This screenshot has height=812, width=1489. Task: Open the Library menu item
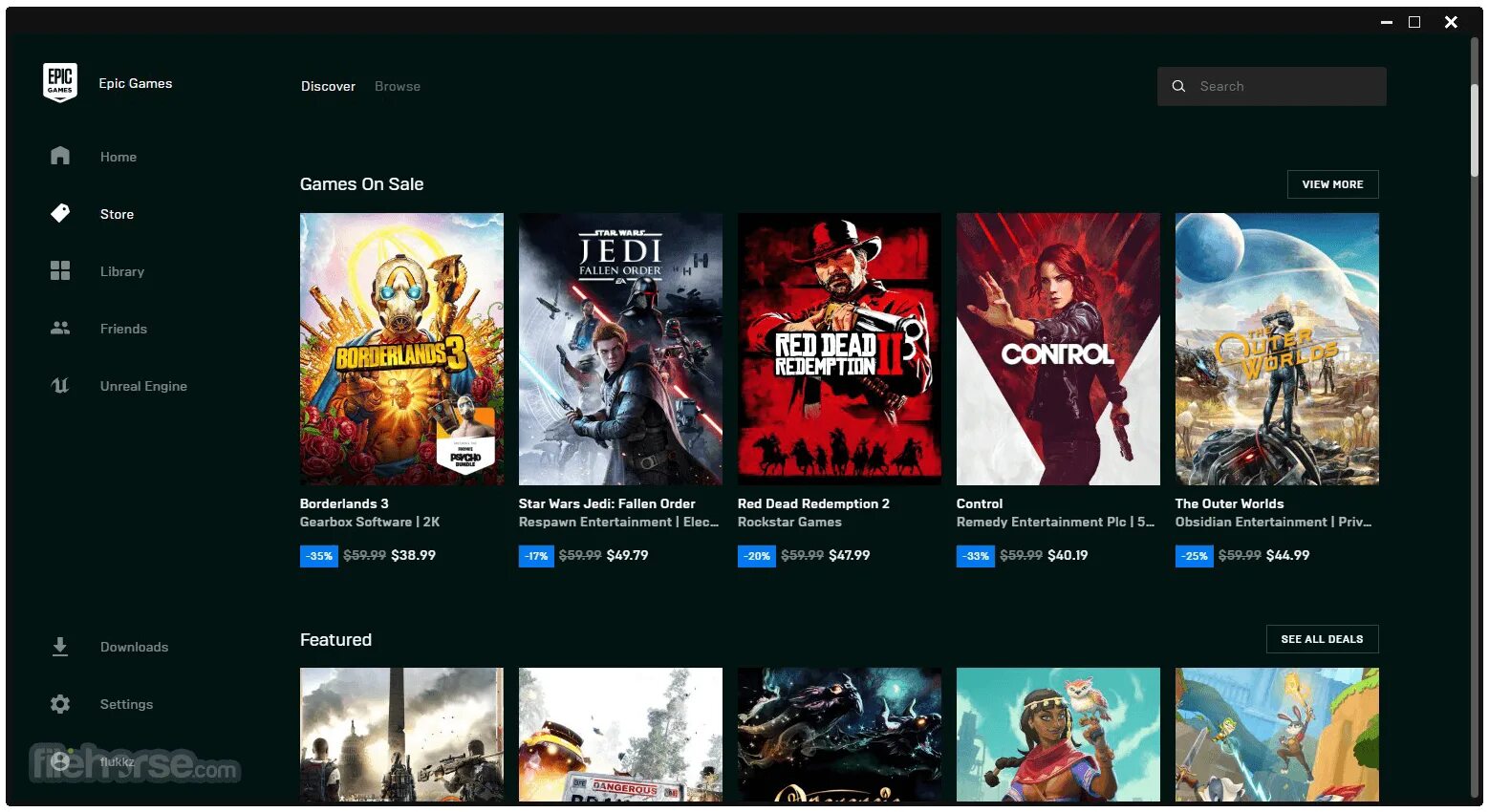coord(122,271)
